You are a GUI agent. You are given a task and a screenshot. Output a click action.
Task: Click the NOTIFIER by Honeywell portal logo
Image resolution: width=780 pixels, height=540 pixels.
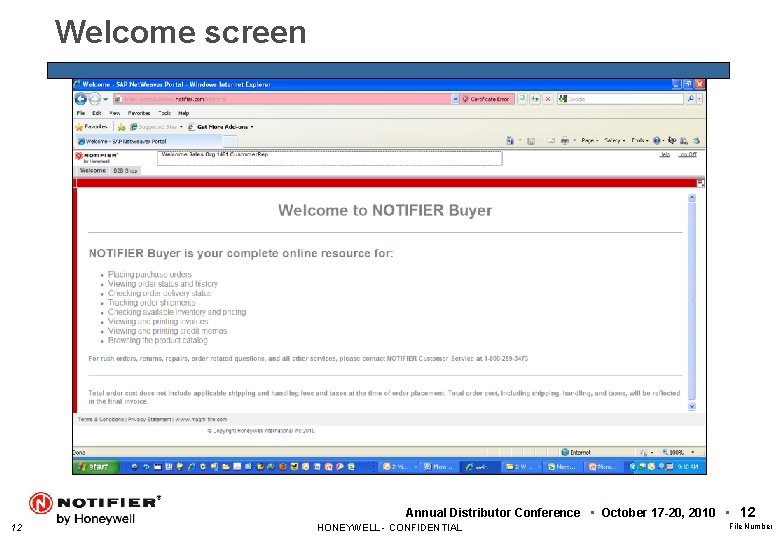point(97,158)
